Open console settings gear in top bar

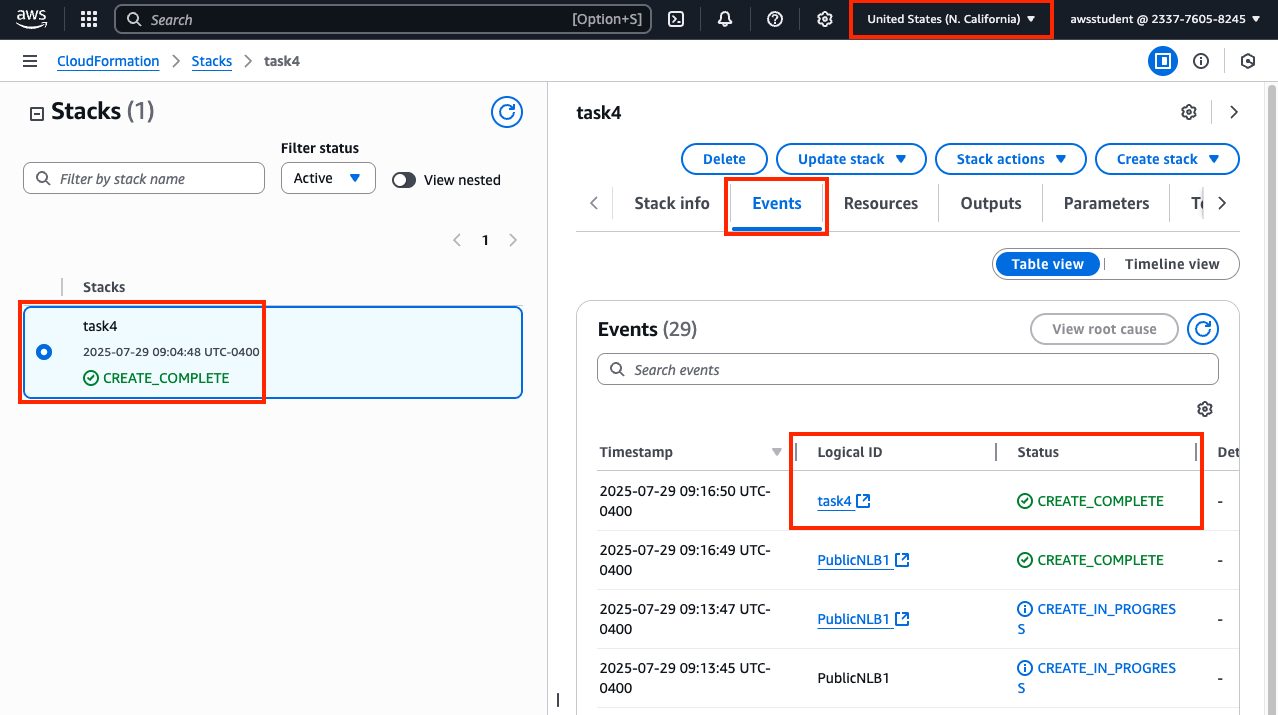(825, 19)
